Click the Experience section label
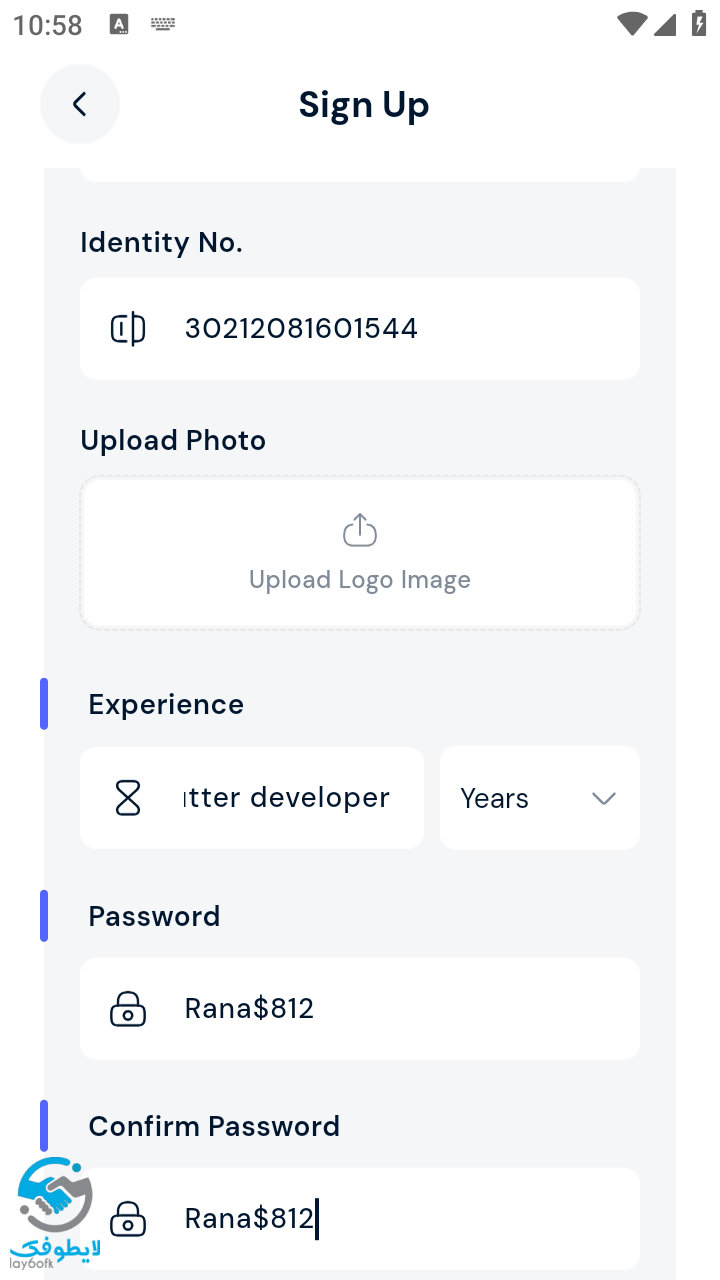Image resolution: width=720 pixels, height=1280 pixels. point(166,704)
